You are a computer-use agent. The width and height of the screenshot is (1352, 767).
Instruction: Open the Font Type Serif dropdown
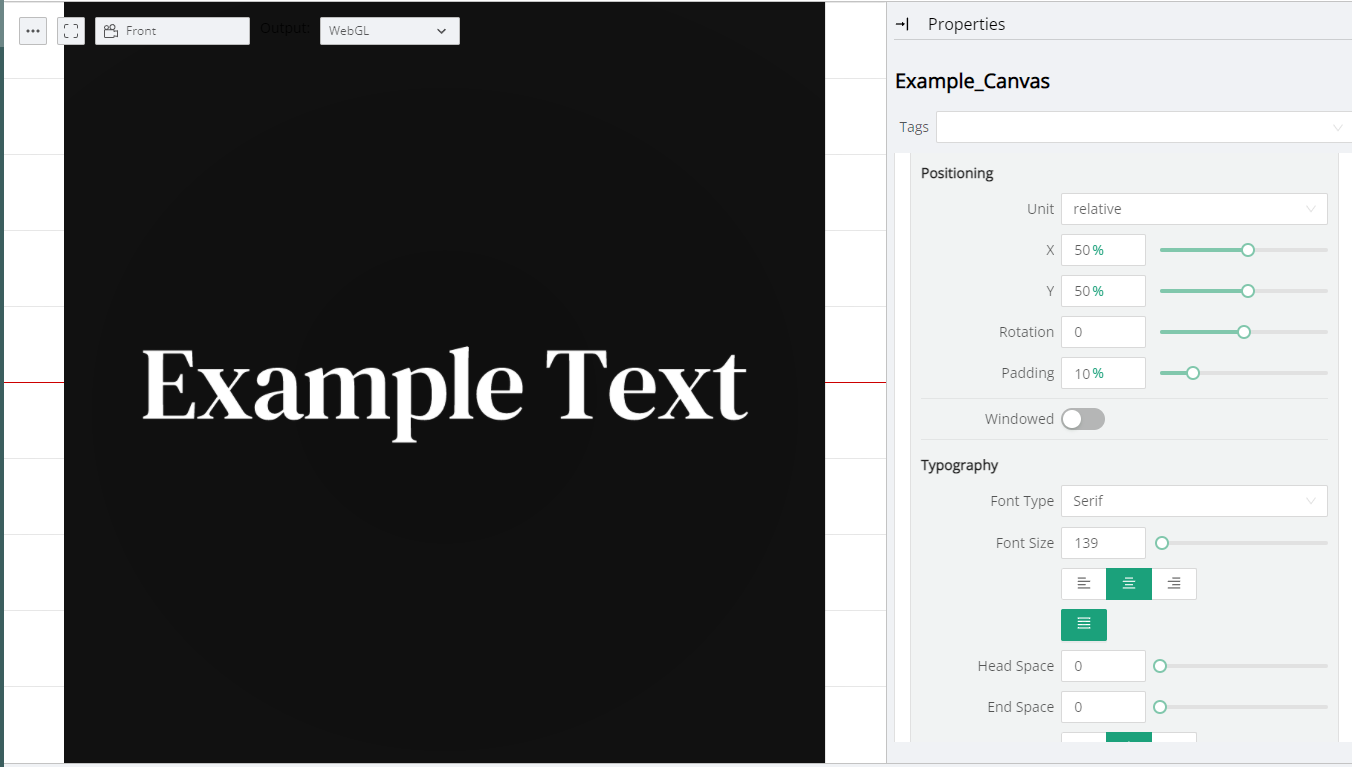tap(1193, 501)
